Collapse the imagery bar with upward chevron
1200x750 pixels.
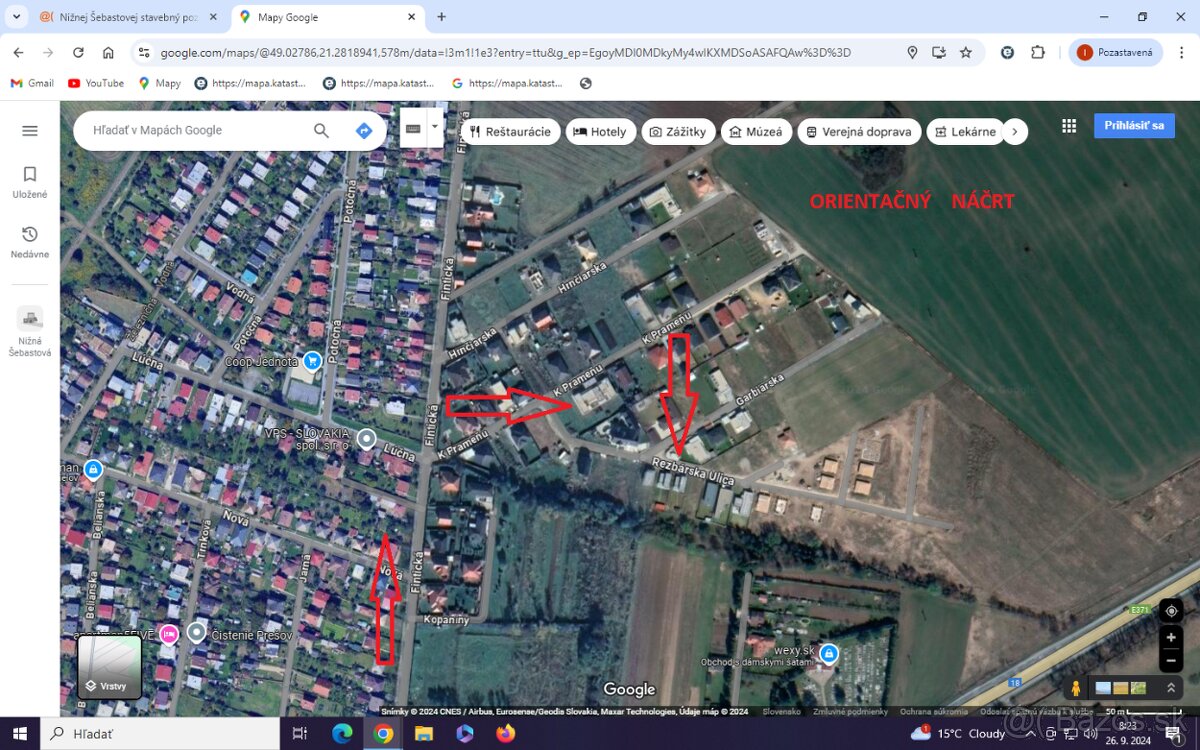tap(1170, 688)
